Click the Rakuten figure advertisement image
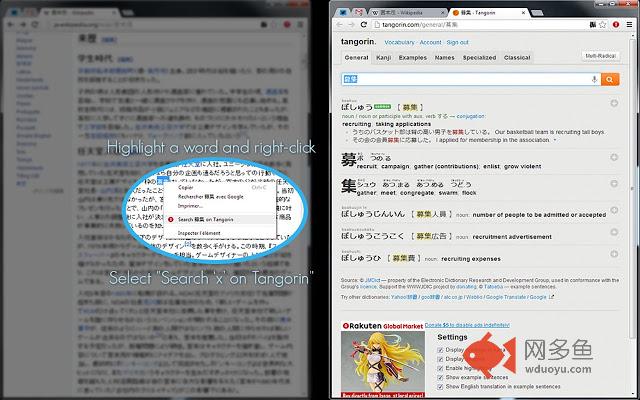Screen dimensions: 640x400 [383, 364]
